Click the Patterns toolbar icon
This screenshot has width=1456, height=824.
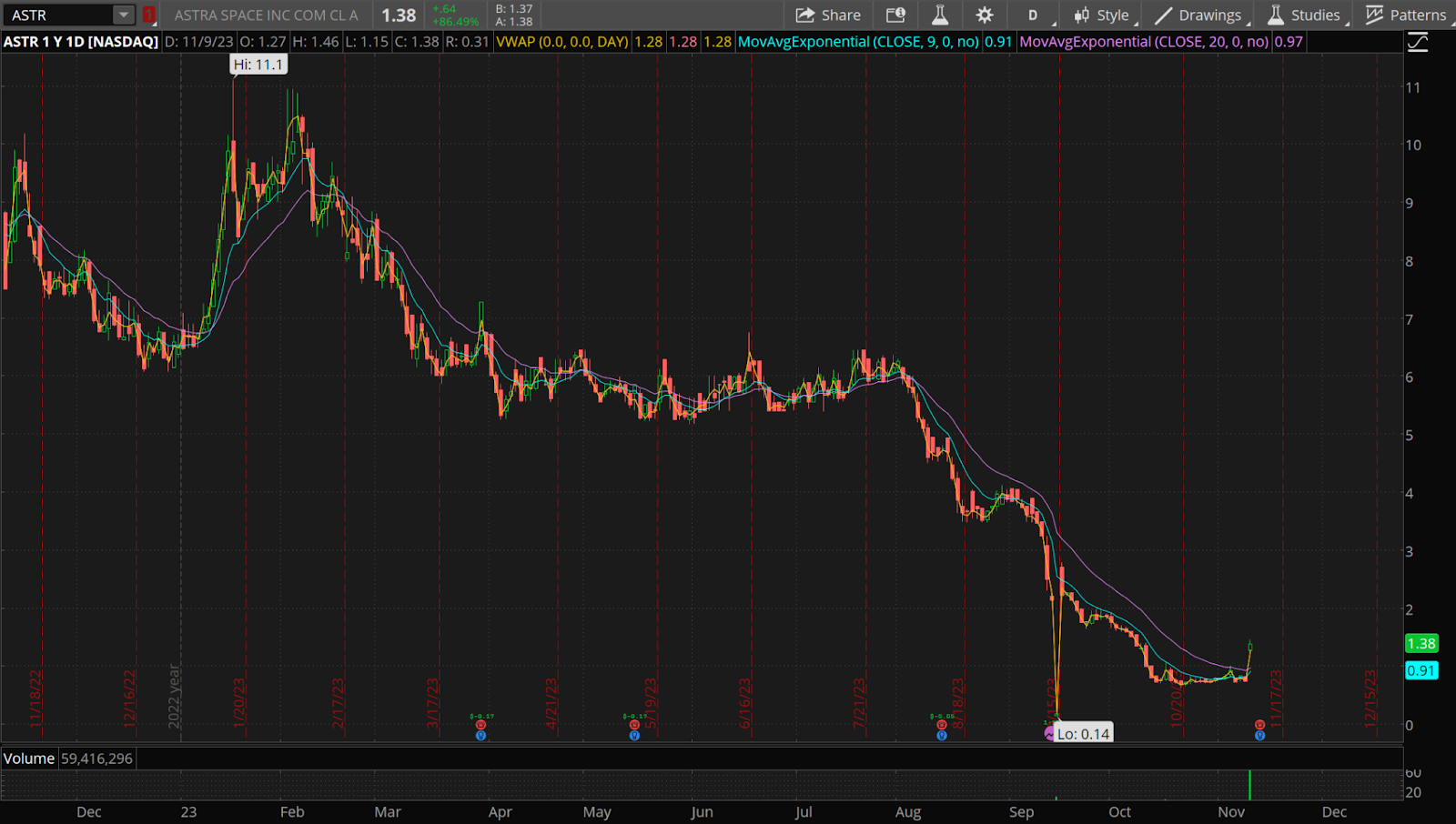pos(1406,15)
